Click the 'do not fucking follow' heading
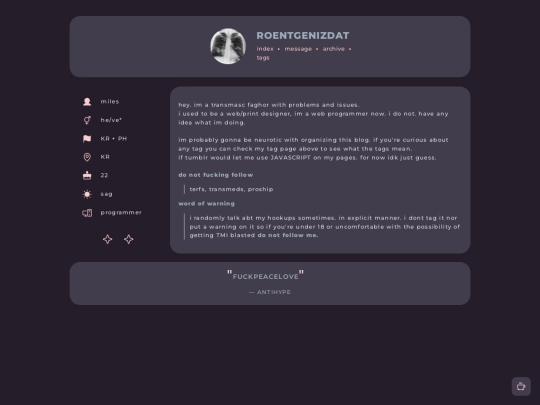540x405 pixels. pos(216,175)
